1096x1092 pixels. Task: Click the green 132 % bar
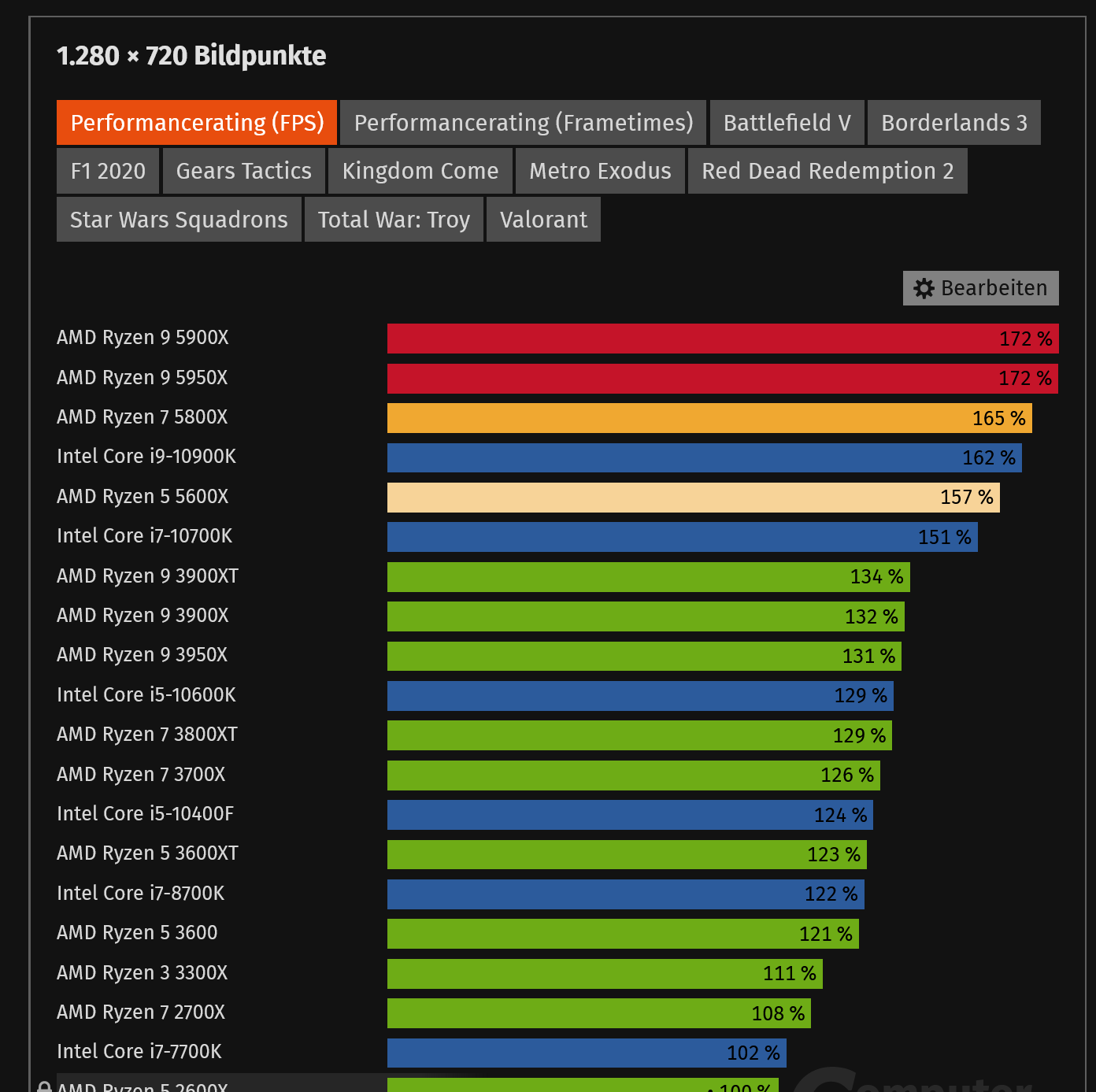[646, 616]
